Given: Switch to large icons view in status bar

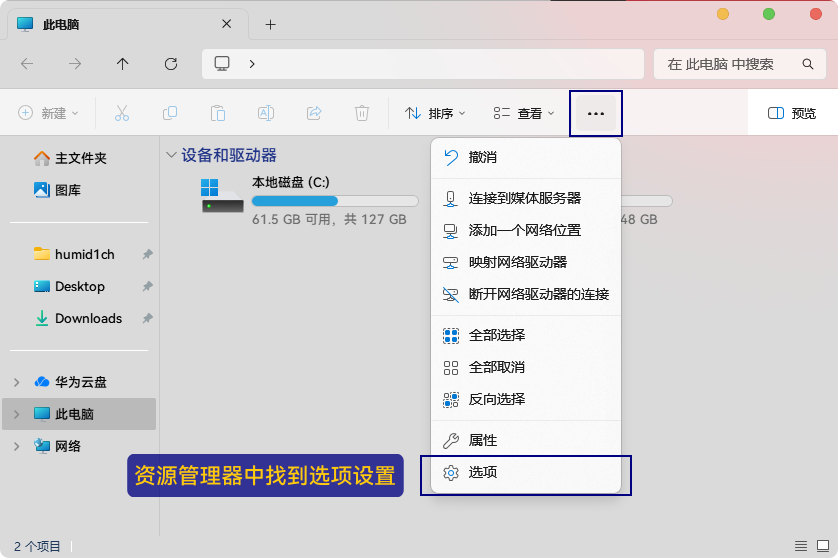Looking at the screenshot, I should 823,546.
